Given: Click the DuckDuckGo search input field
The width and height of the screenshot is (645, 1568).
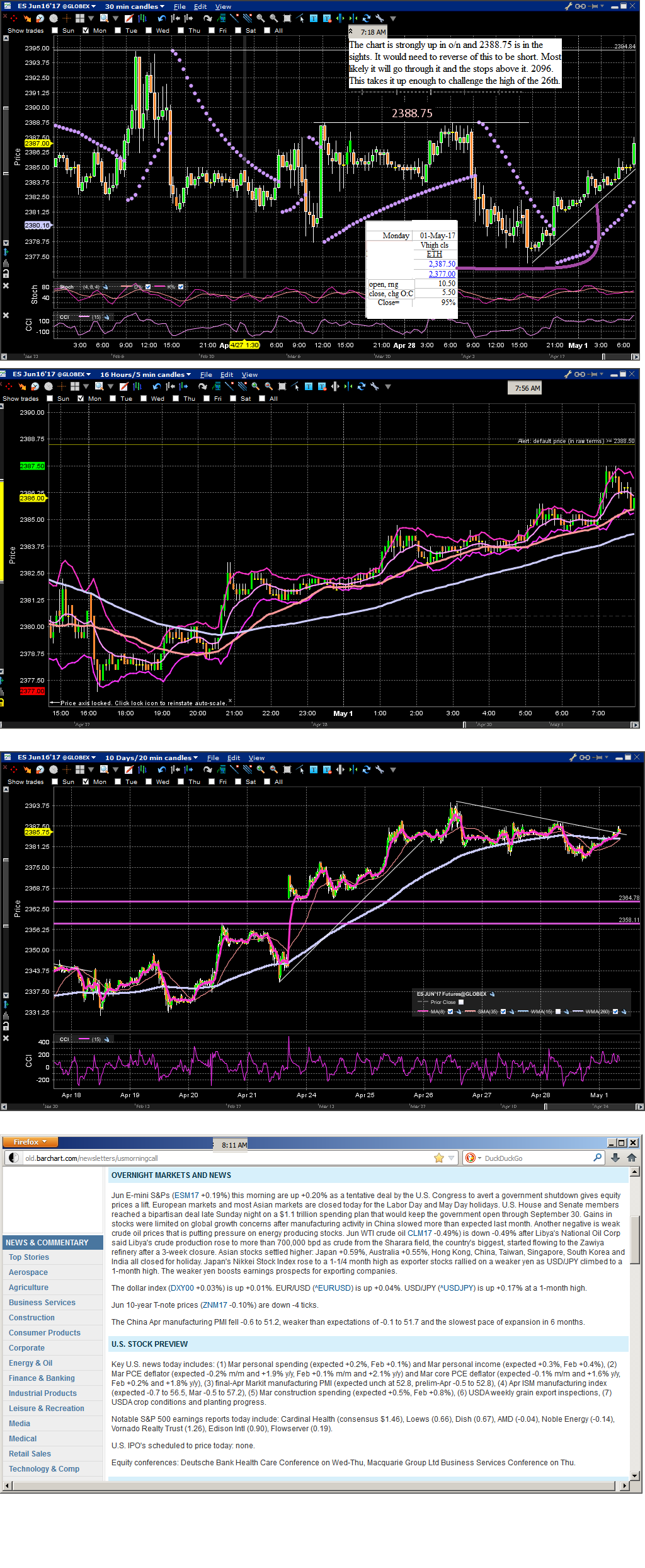Looking at the screenshot, I should click(535, 1158).
